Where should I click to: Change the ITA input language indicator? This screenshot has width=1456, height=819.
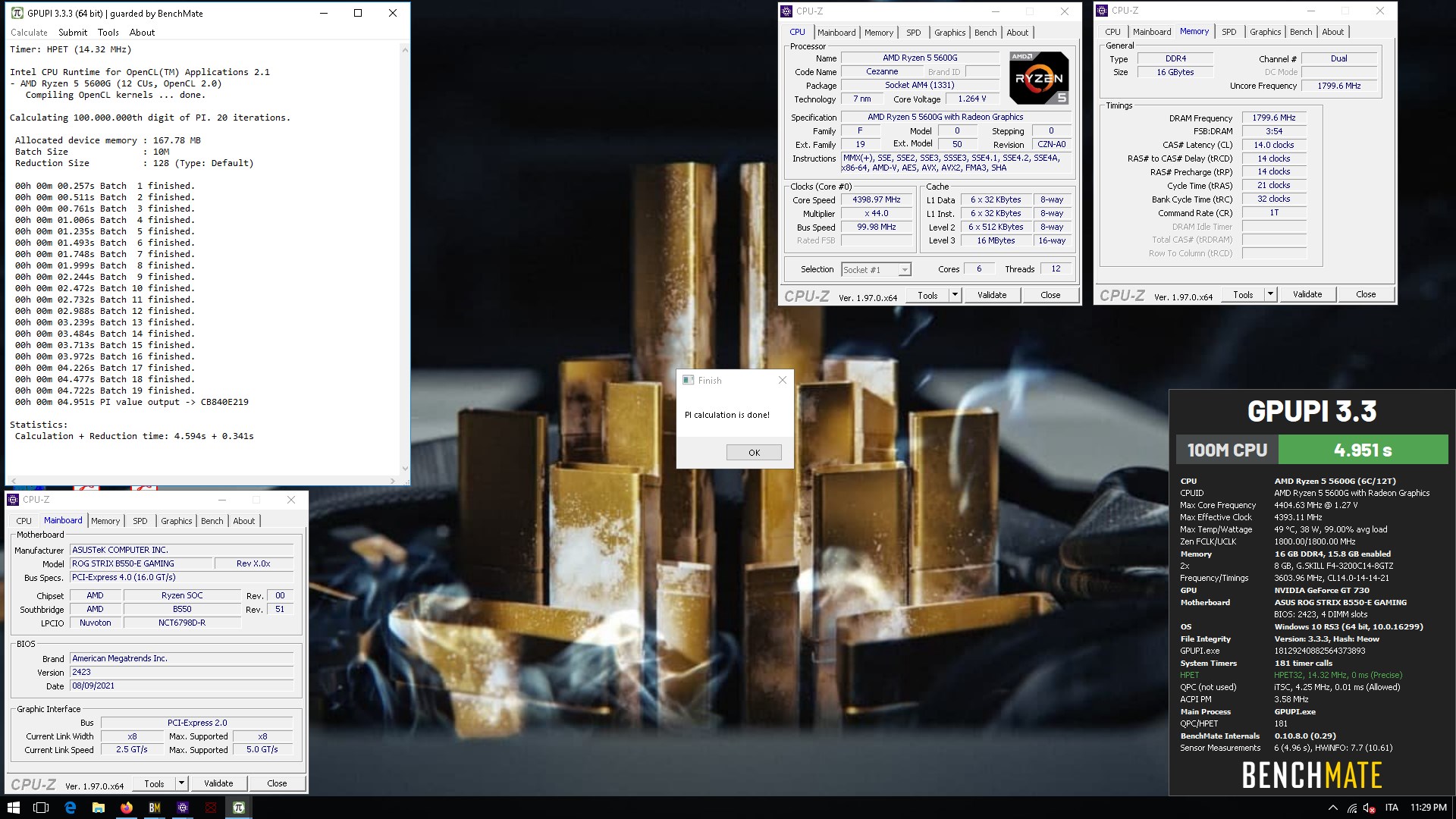click(1392, 808)
